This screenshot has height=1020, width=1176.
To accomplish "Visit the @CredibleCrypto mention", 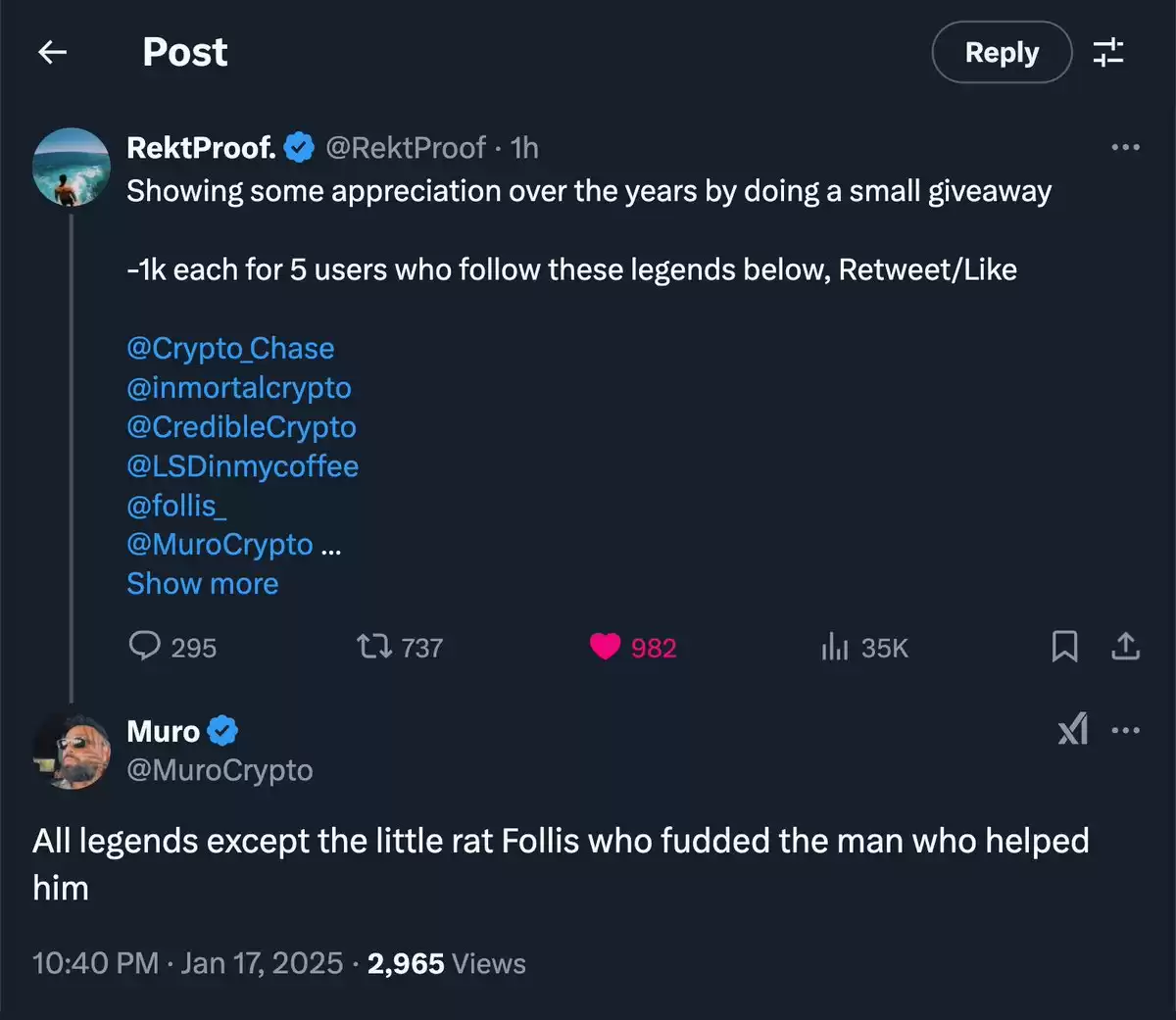I will pos(241,426).
